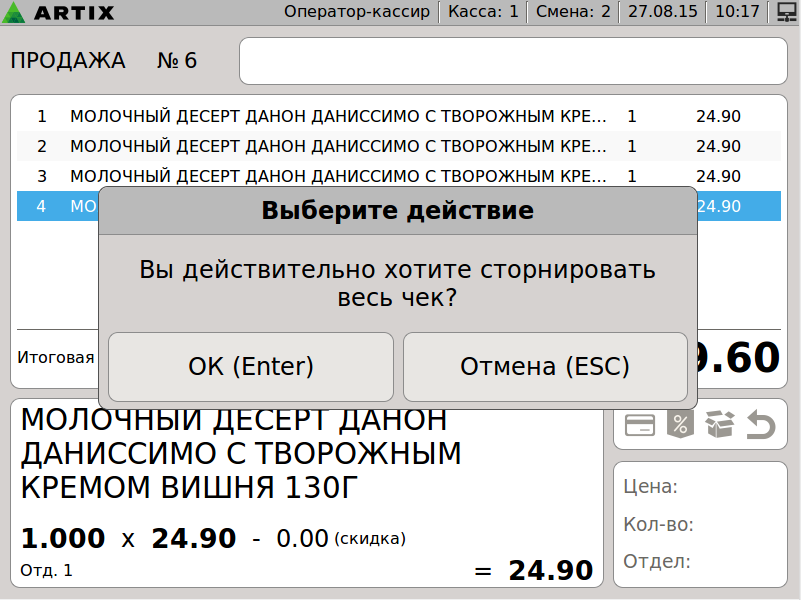Click the Кол-во field in info panel
The image size is (801, 600).
[700, 524]
